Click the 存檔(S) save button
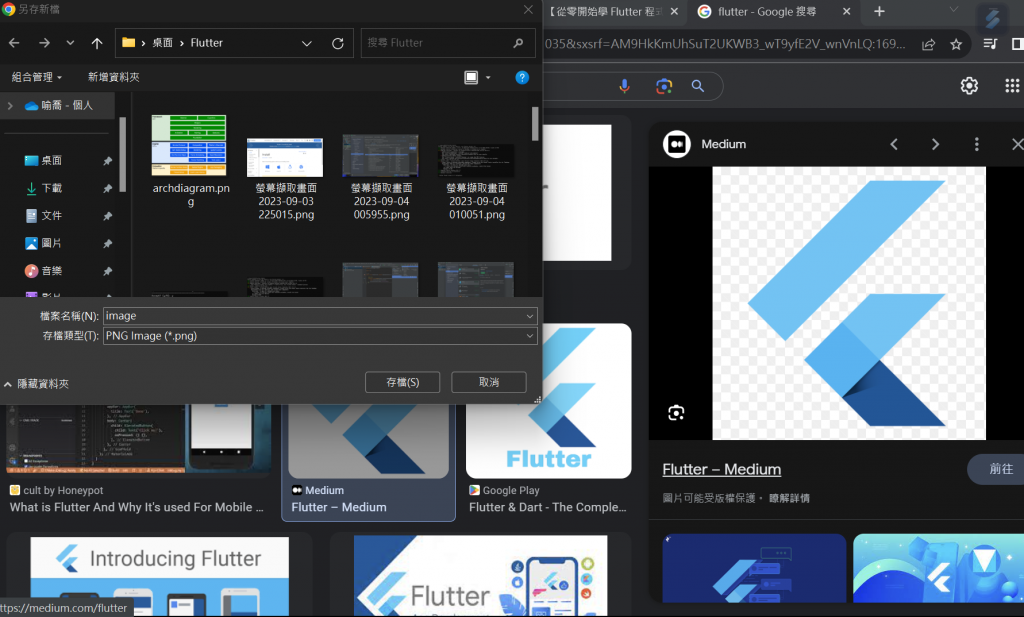Image resolution: width=1024 pixels, height=617 pixels. tap(402, 382)
